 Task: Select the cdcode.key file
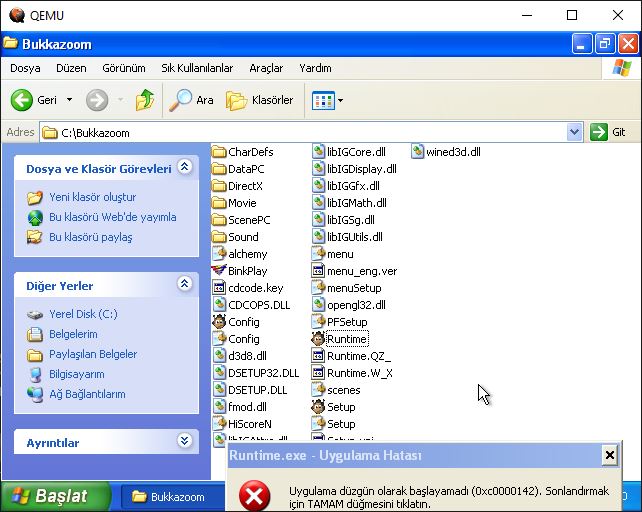248,288
